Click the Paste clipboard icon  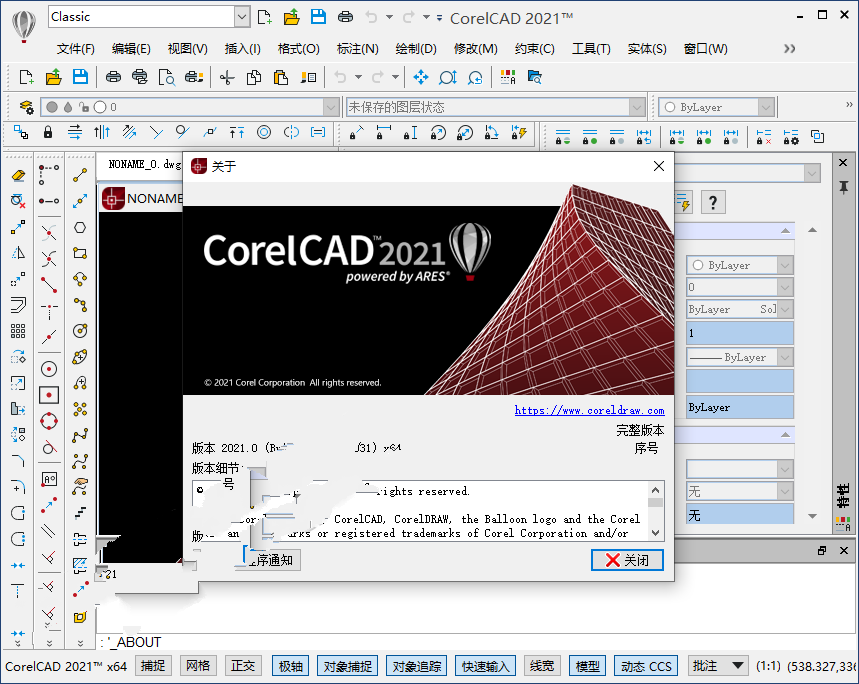[x=280, y=77]
